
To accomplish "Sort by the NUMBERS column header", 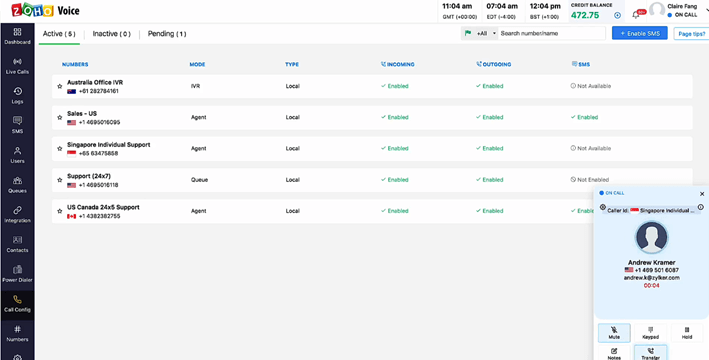I will click(75, 64).
